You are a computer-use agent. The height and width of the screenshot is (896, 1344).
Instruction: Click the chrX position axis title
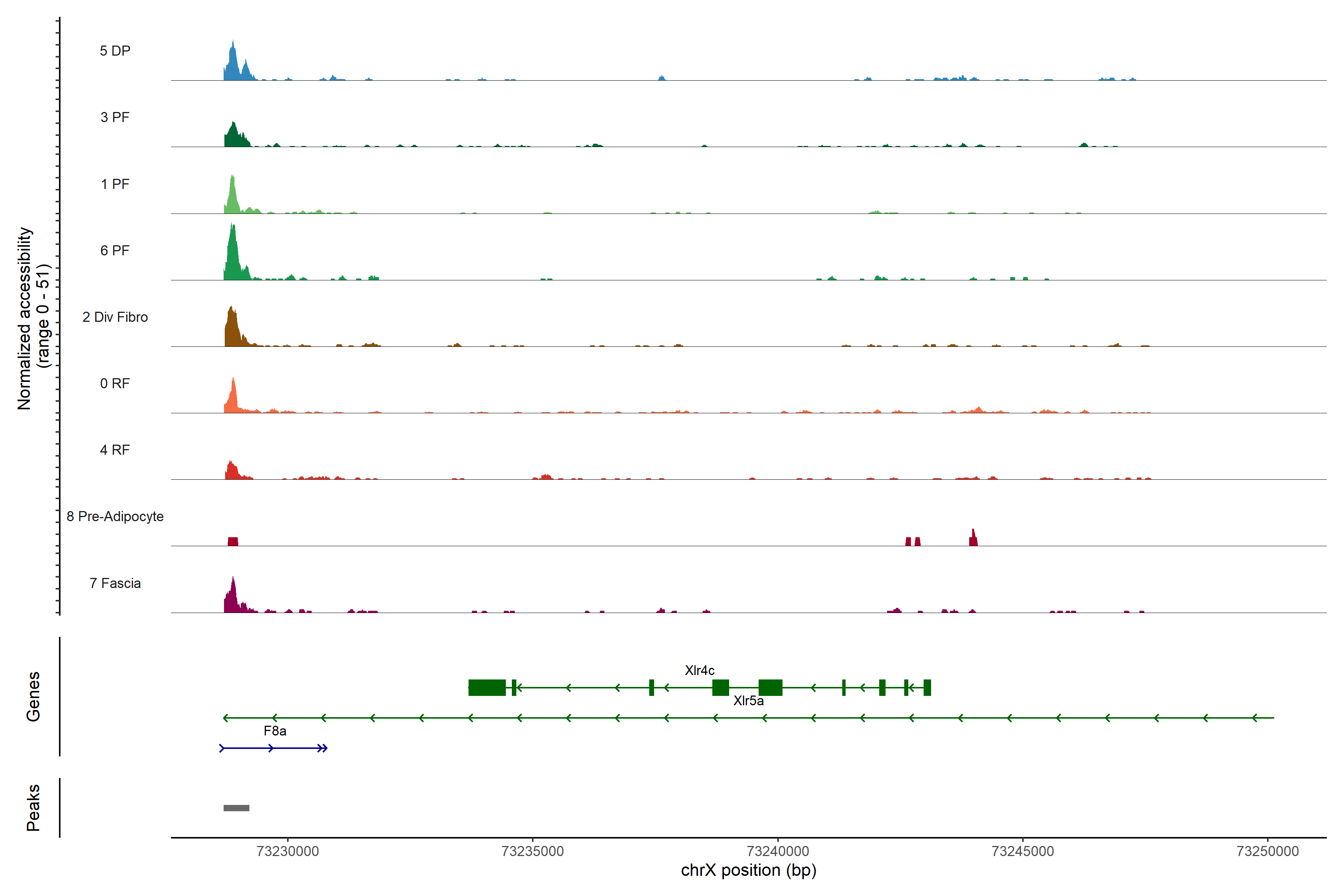(748, 870)
